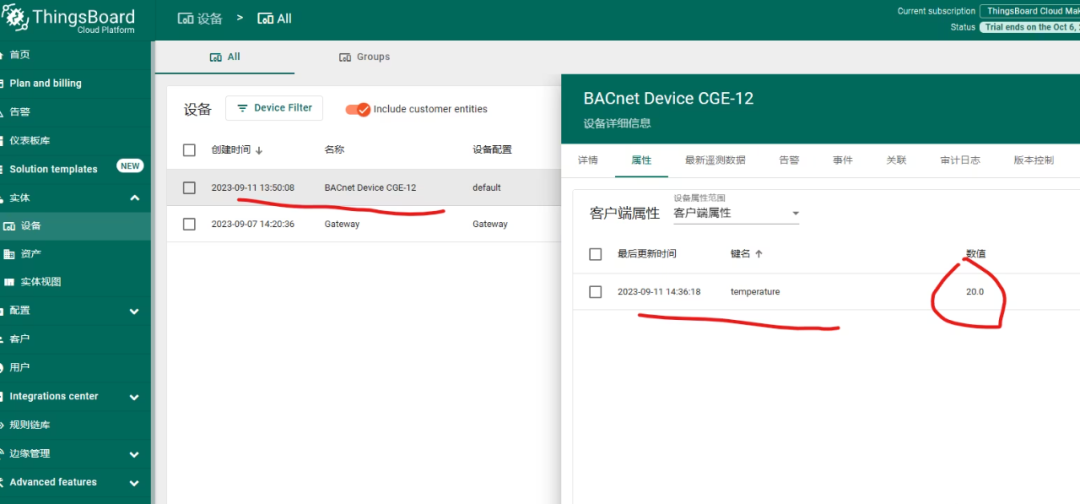Viewport: 1080px width, 504px height.
Task: Select the Gateway device row checkbox
Action: point(189,224)
